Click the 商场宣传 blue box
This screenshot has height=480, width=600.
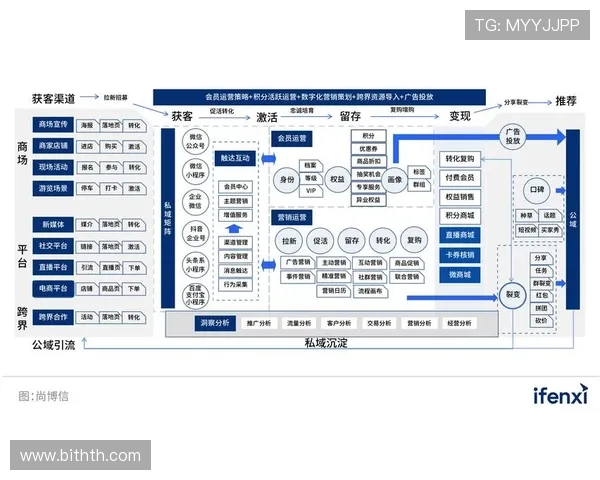pos(52,125)
